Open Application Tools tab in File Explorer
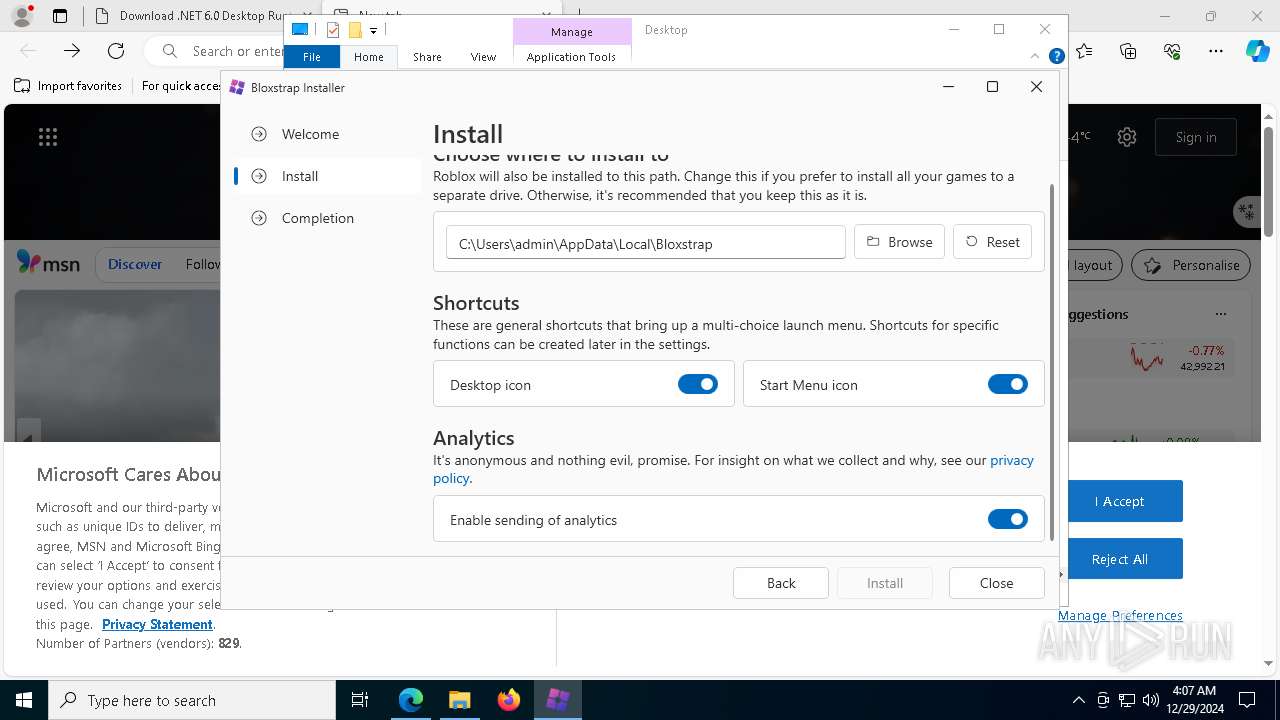Image resolution: width=1280 pixels, height=720 pixels. pos(571,57)
